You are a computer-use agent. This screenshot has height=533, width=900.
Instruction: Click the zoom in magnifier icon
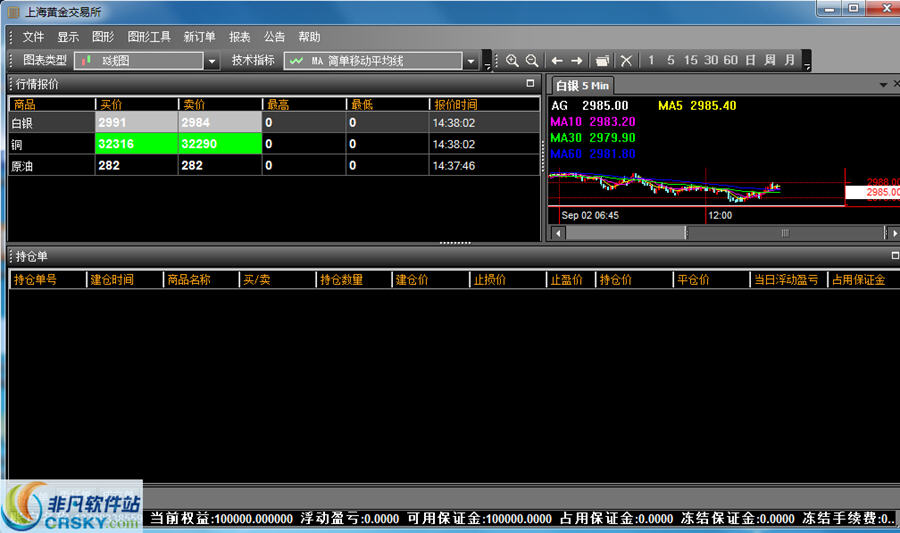512,60
